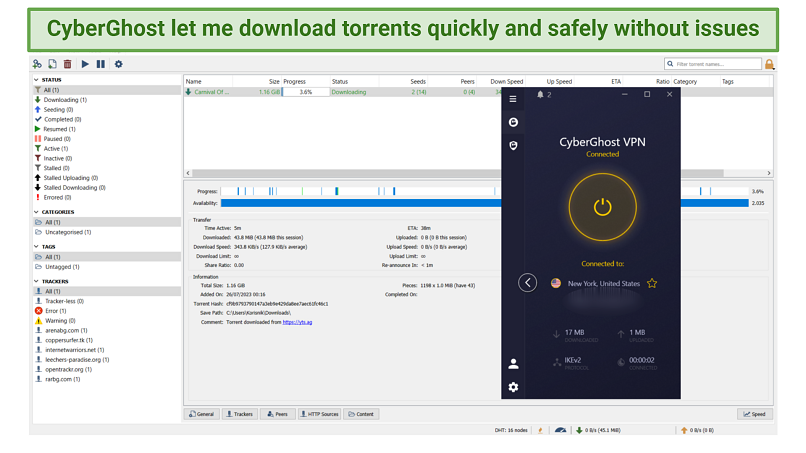806x453 pixels.
Task: Select leechers-paradise.org (1) tracker
Action: pyautogui.click(x=72, y=360)
